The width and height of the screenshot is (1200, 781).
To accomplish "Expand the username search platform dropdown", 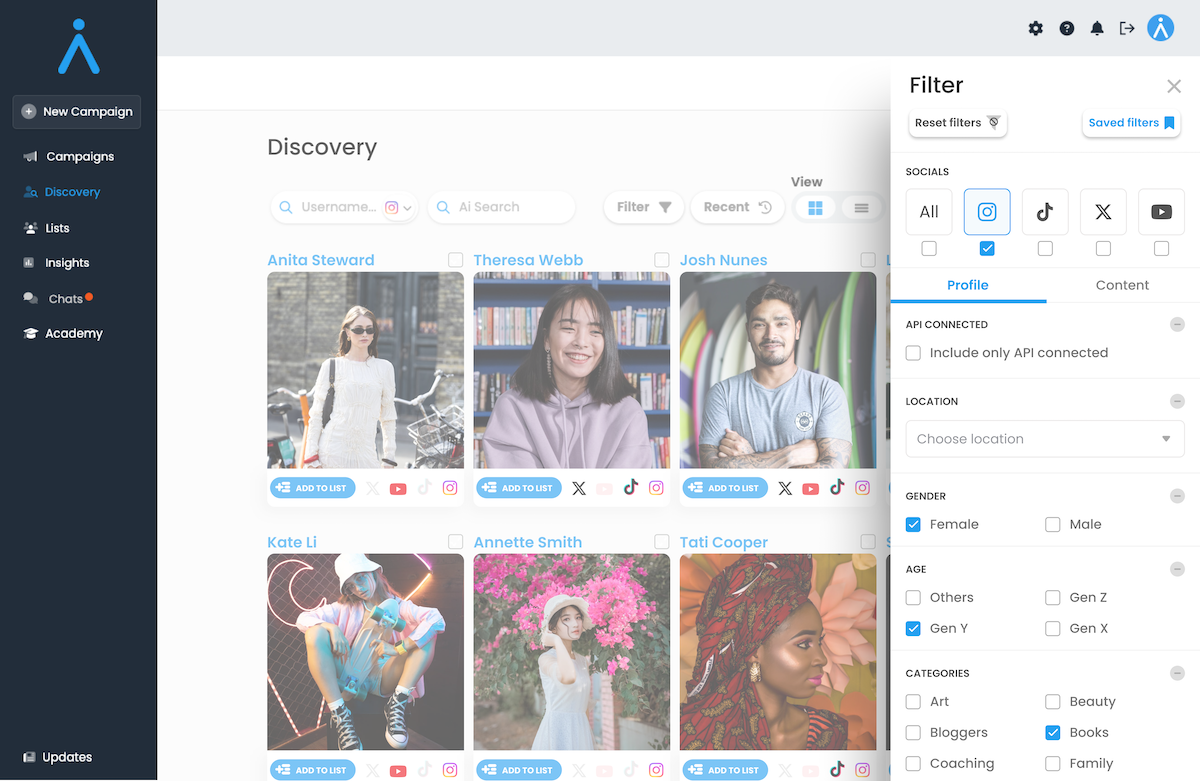I will tap(399, 208).
